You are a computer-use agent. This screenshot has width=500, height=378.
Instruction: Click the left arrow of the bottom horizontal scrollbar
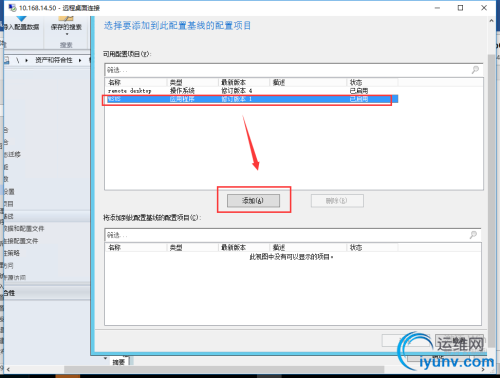tap(8, 369)
